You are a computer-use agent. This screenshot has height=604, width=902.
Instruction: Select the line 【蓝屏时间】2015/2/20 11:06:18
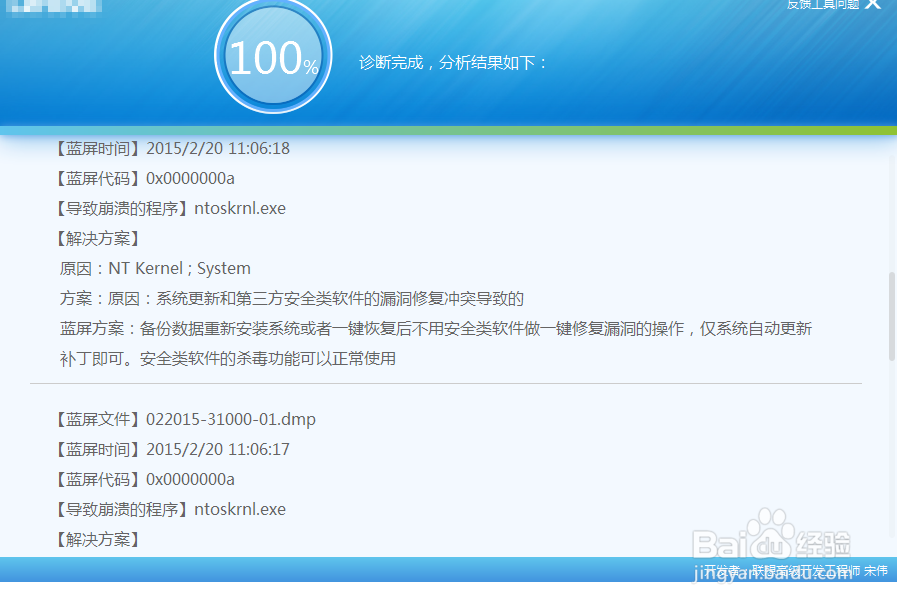(x=172, y=148)
